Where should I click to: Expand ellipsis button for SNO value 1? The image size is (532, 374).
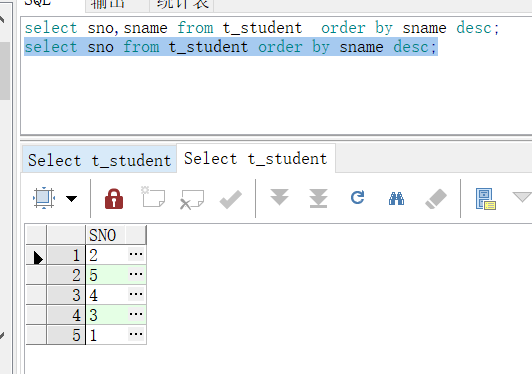tap(136, 334)
